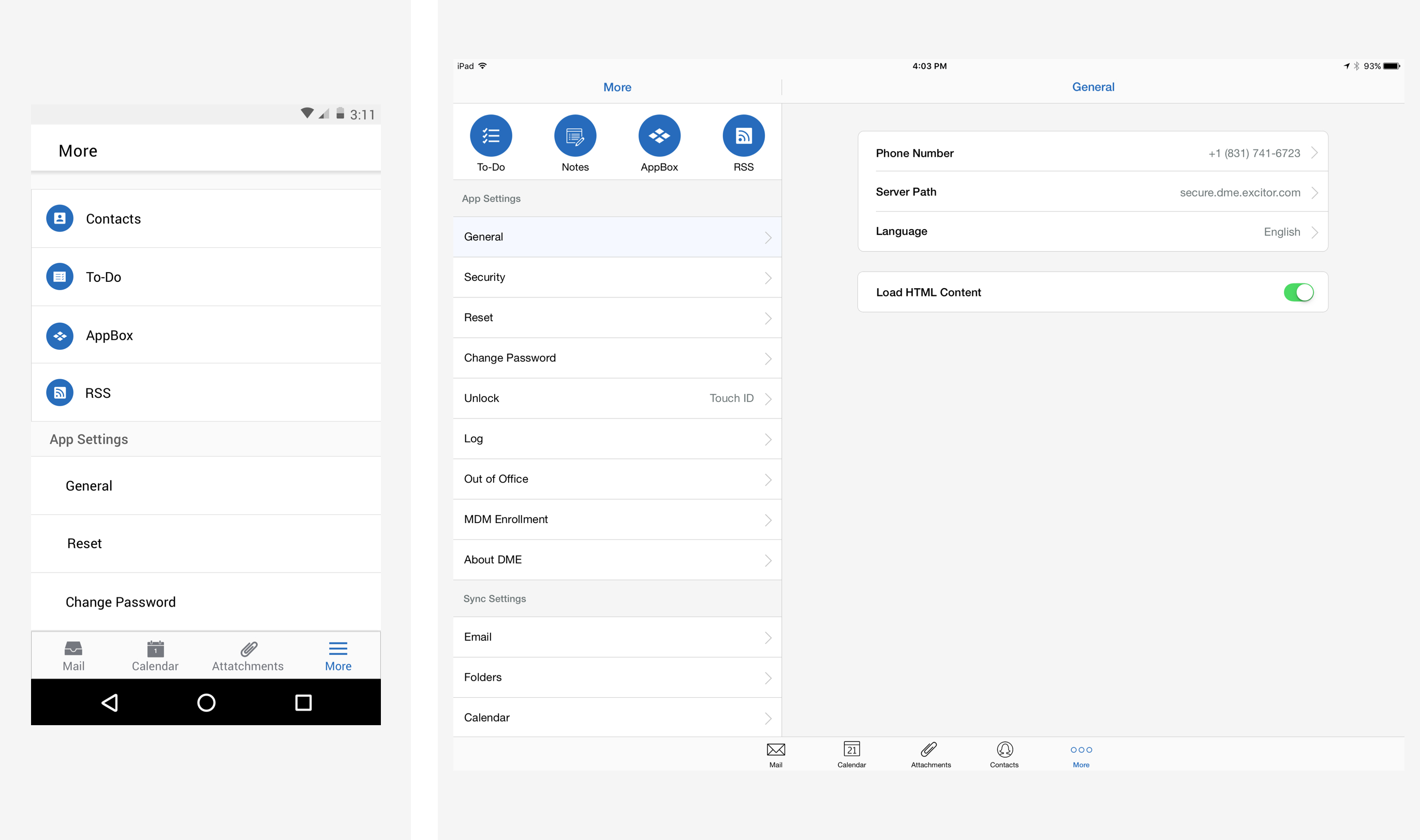Screen dimensions: 1420x840
Task: Open the To-Do circle icon on iPad
Action: tap(491, 136)
